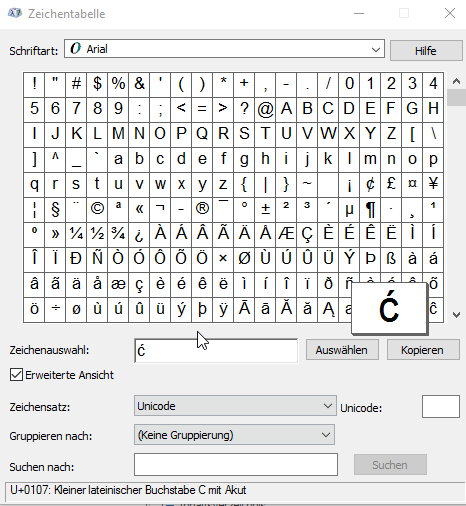Pick the lowercase ø with stroke cell

76,309
